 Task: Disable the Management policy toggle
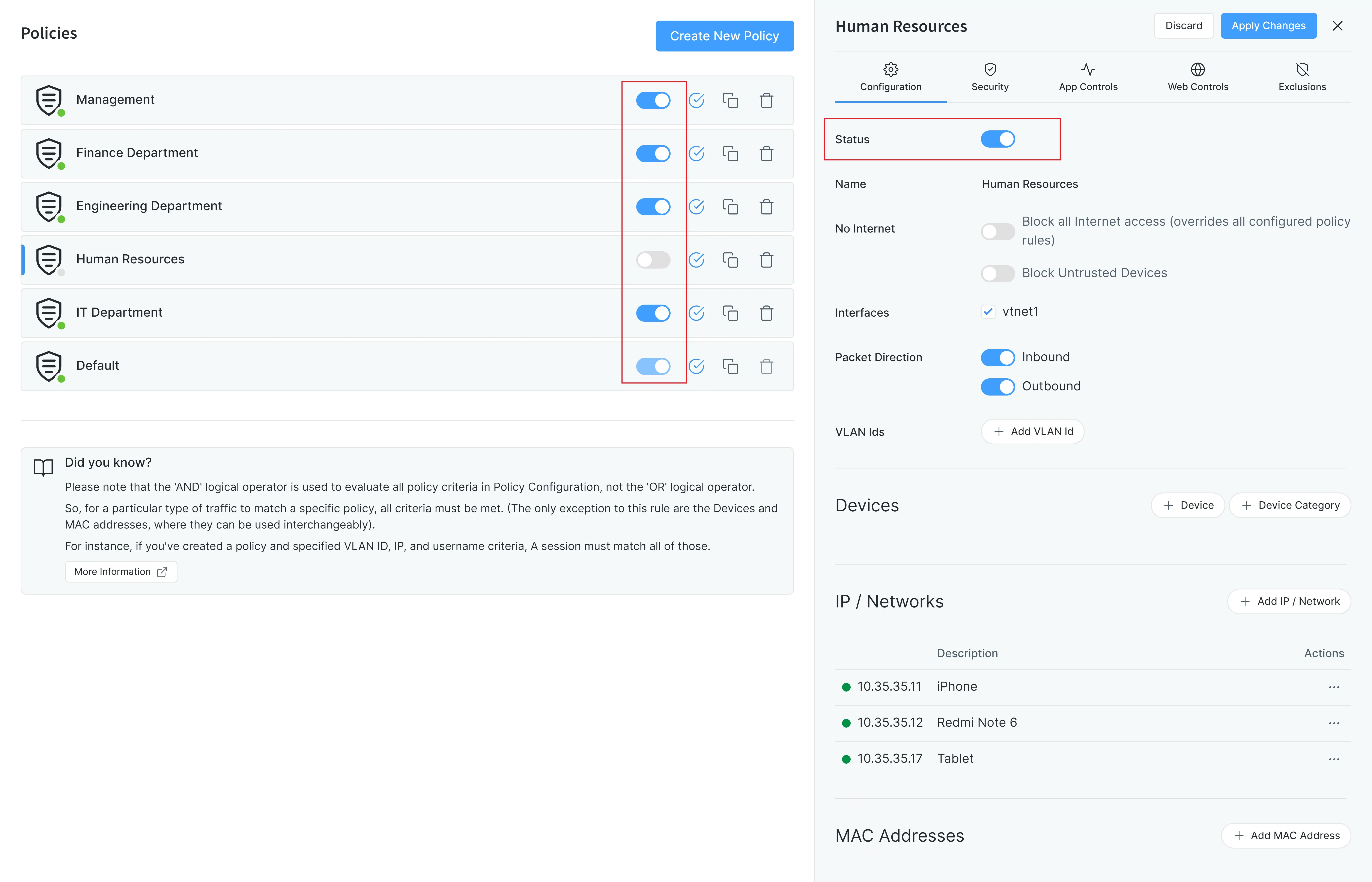pos(653,100)
